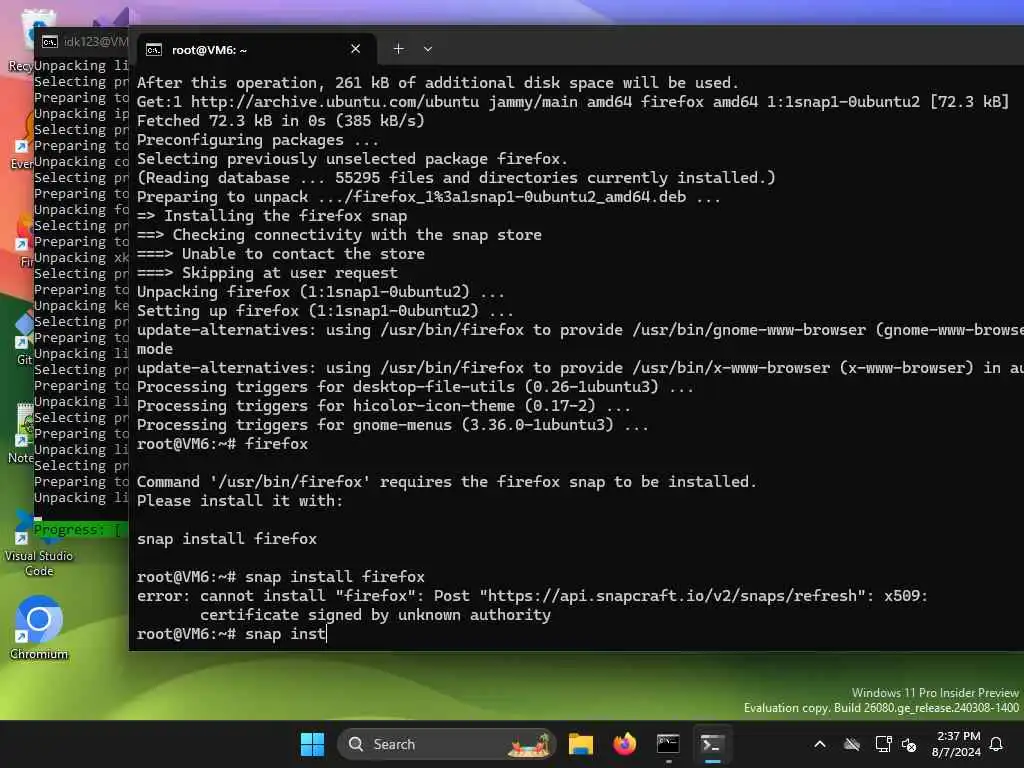Click the green Progress bar in background terminal
Image resolution: width=1024 pixels, height=768 pixels.
(80, 530)
